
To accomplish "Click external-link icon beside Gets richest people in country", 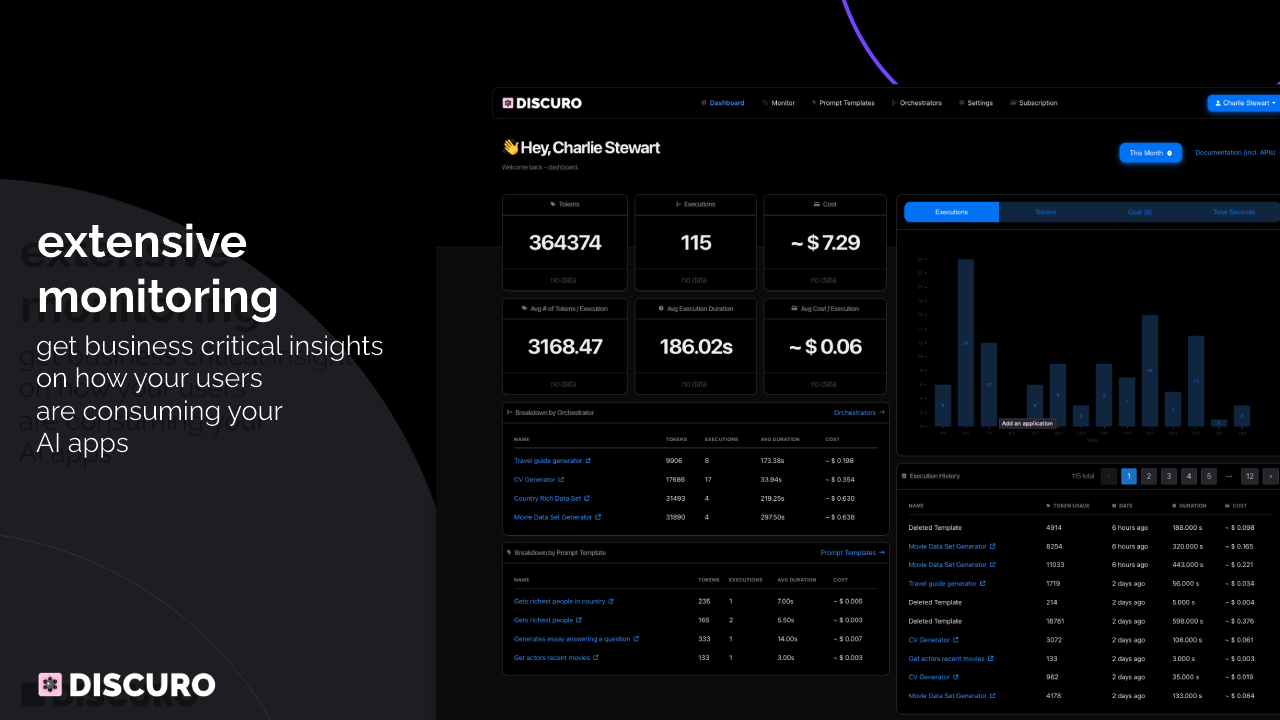I will point(611,601).
